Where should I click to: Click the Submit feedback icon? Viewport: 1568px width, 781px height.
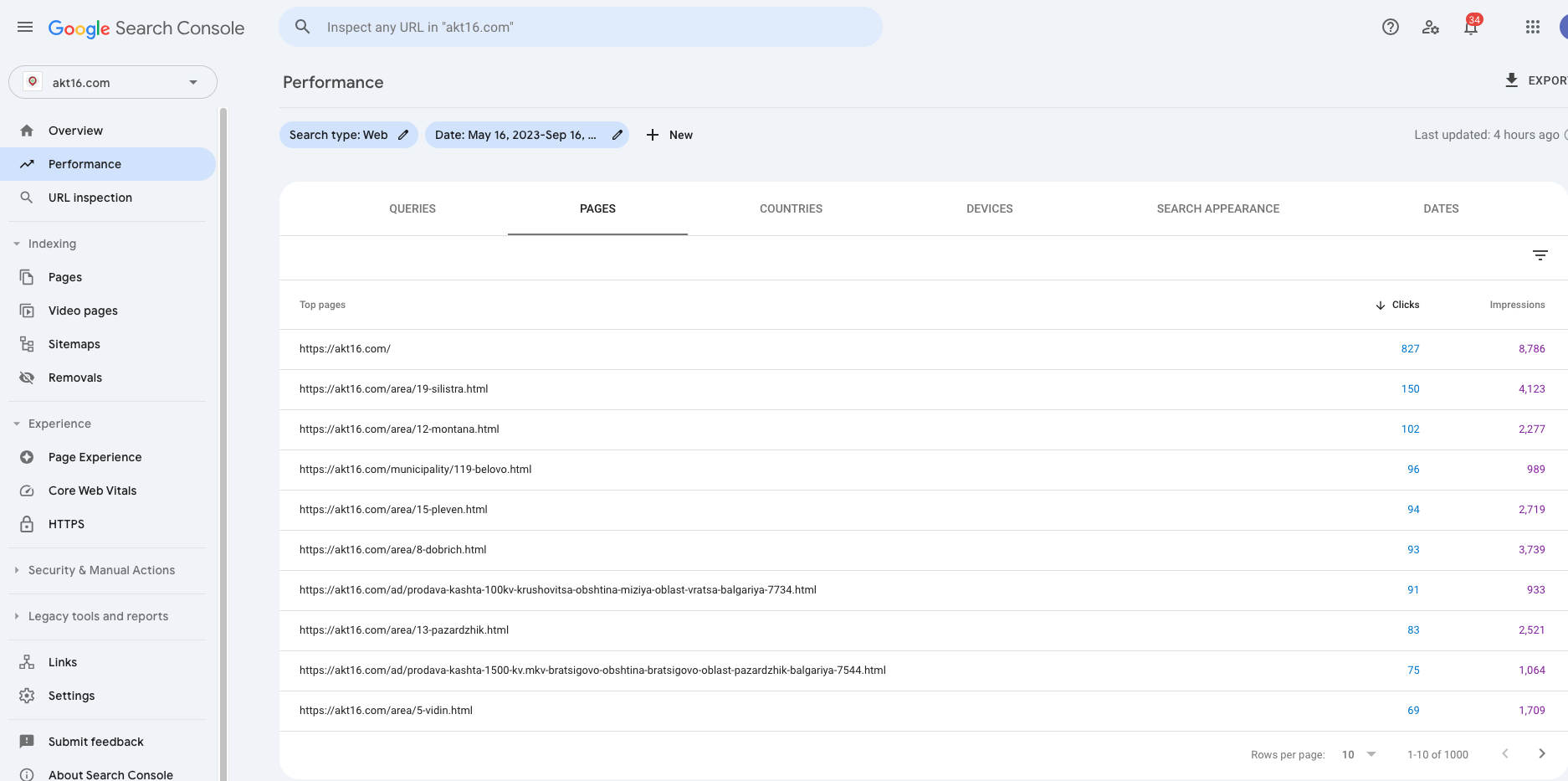point(27,742)
